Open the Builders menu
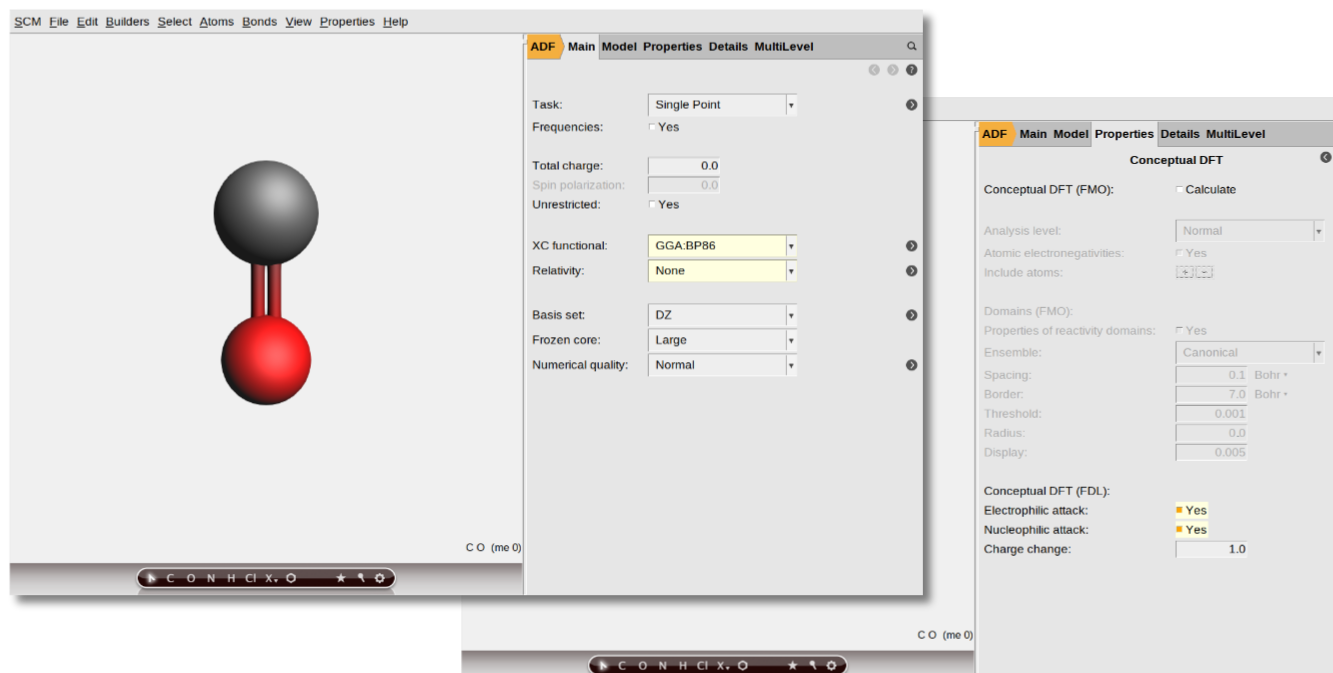Screen dimensions: 1333x673 127,21
